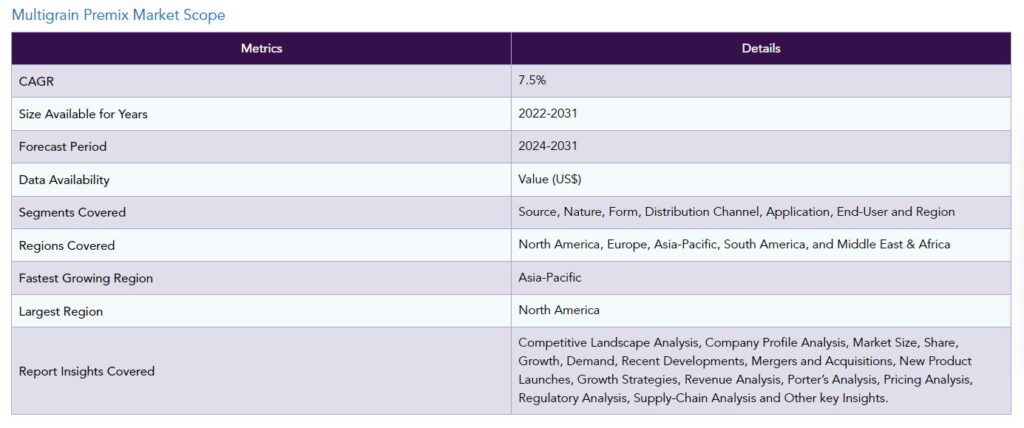The image size is (1024, 428).
Task: Select the Largest Region label
Action: [x=61, y=312]
